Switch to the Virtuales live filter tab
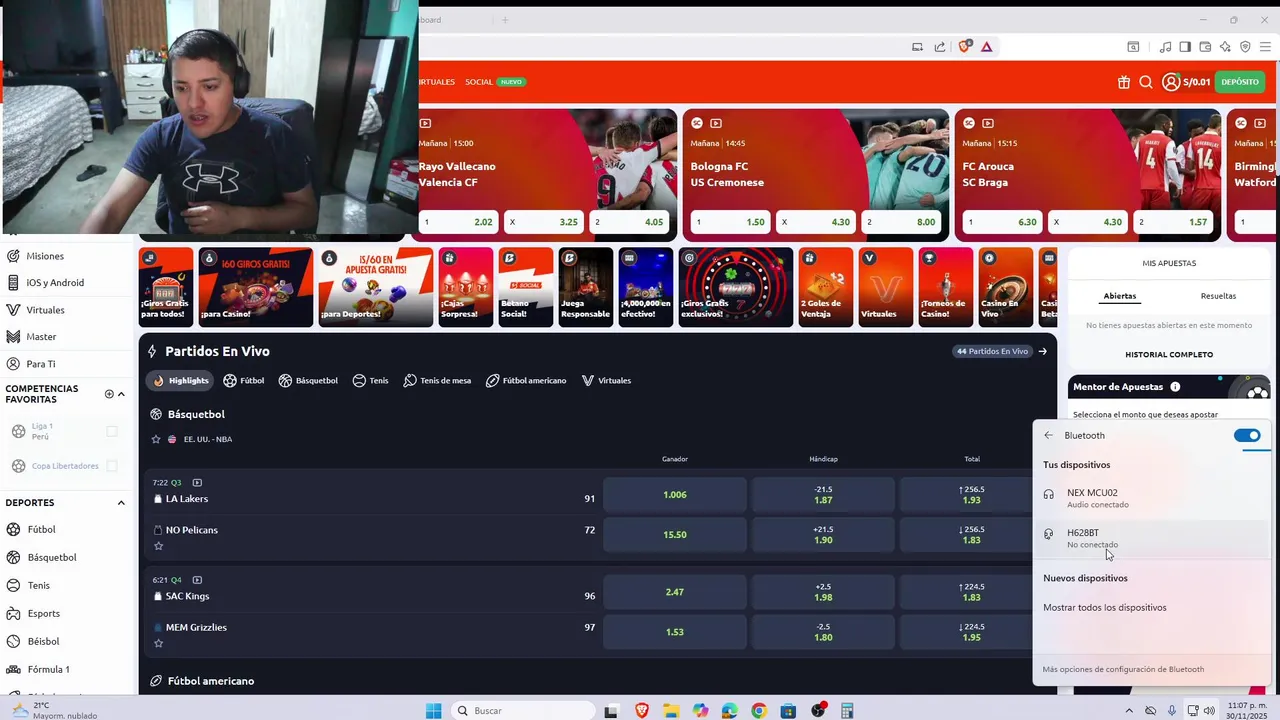This screenshot has width=1280, height=720. pyautogui.click(x=606, y=380)
